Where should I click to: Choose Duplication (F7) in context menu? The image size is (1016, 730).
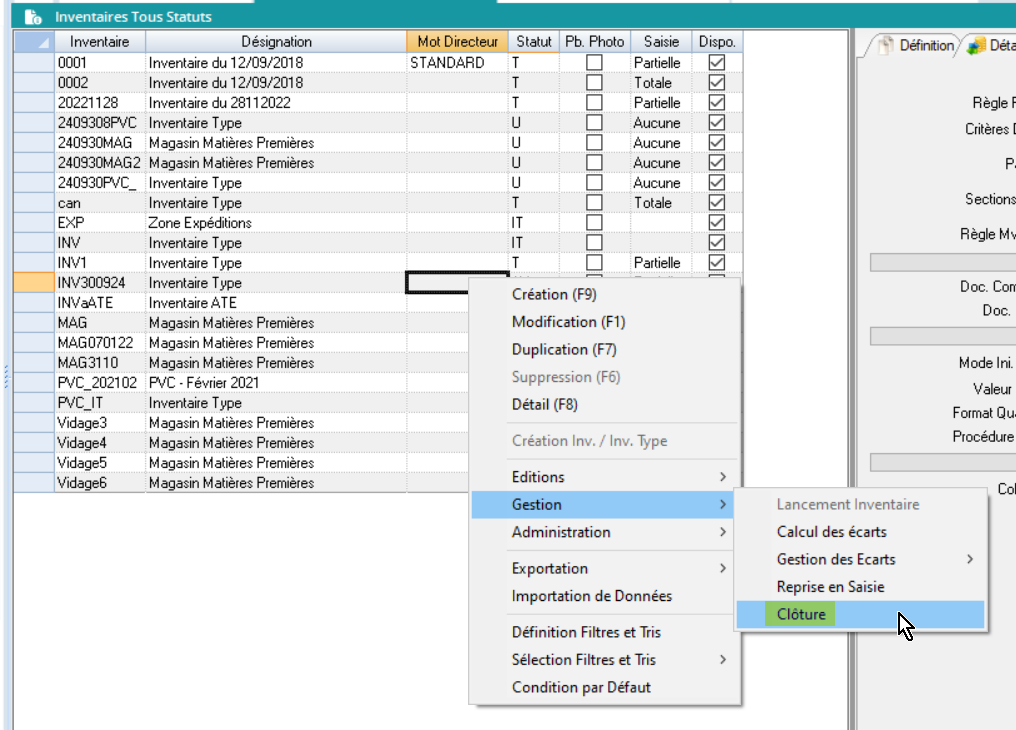click(563, 350)
